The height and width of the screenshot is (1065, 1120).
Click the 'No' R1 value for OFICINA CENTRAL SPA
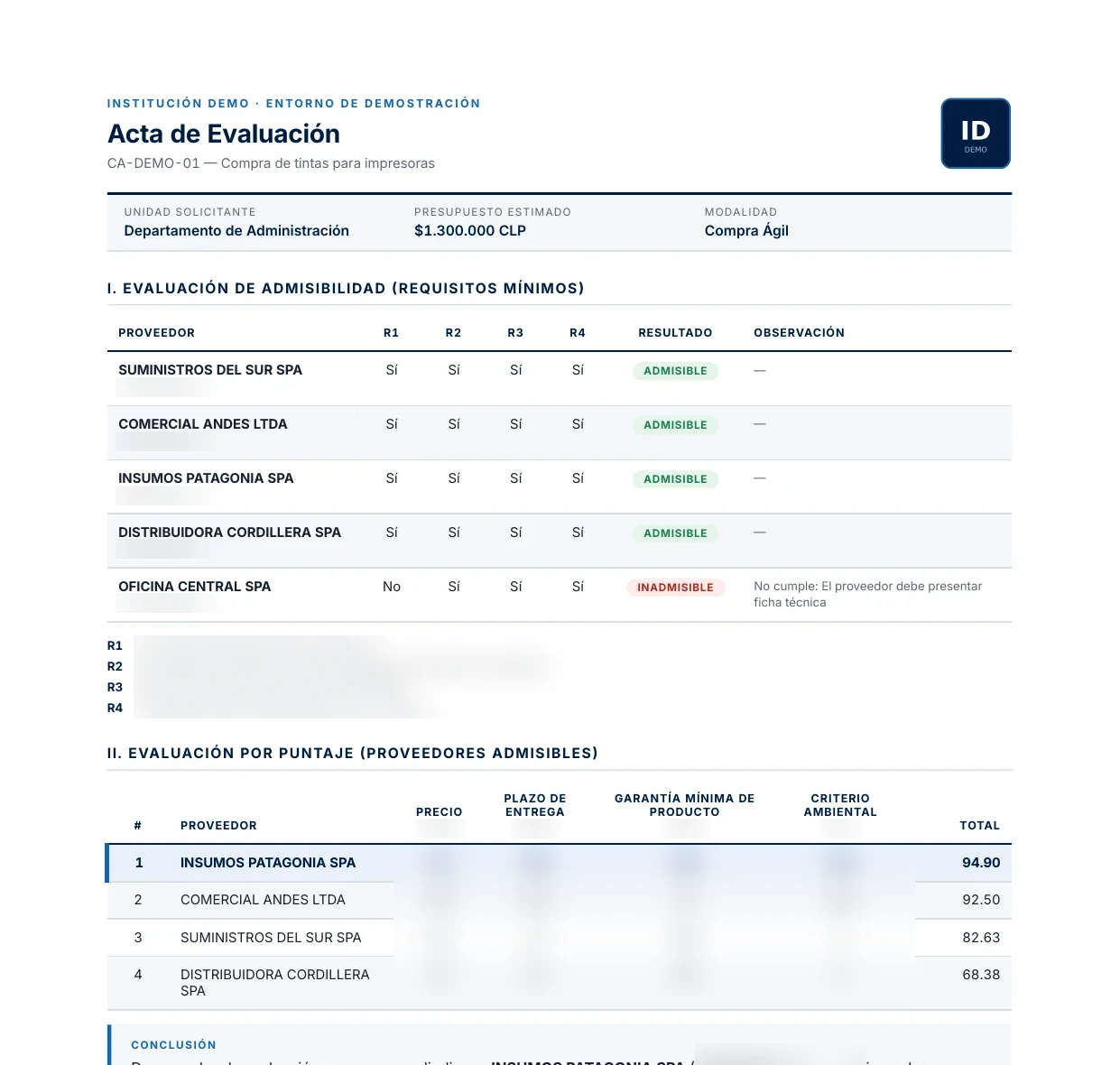pyautogui.click(x=392, y=587)
